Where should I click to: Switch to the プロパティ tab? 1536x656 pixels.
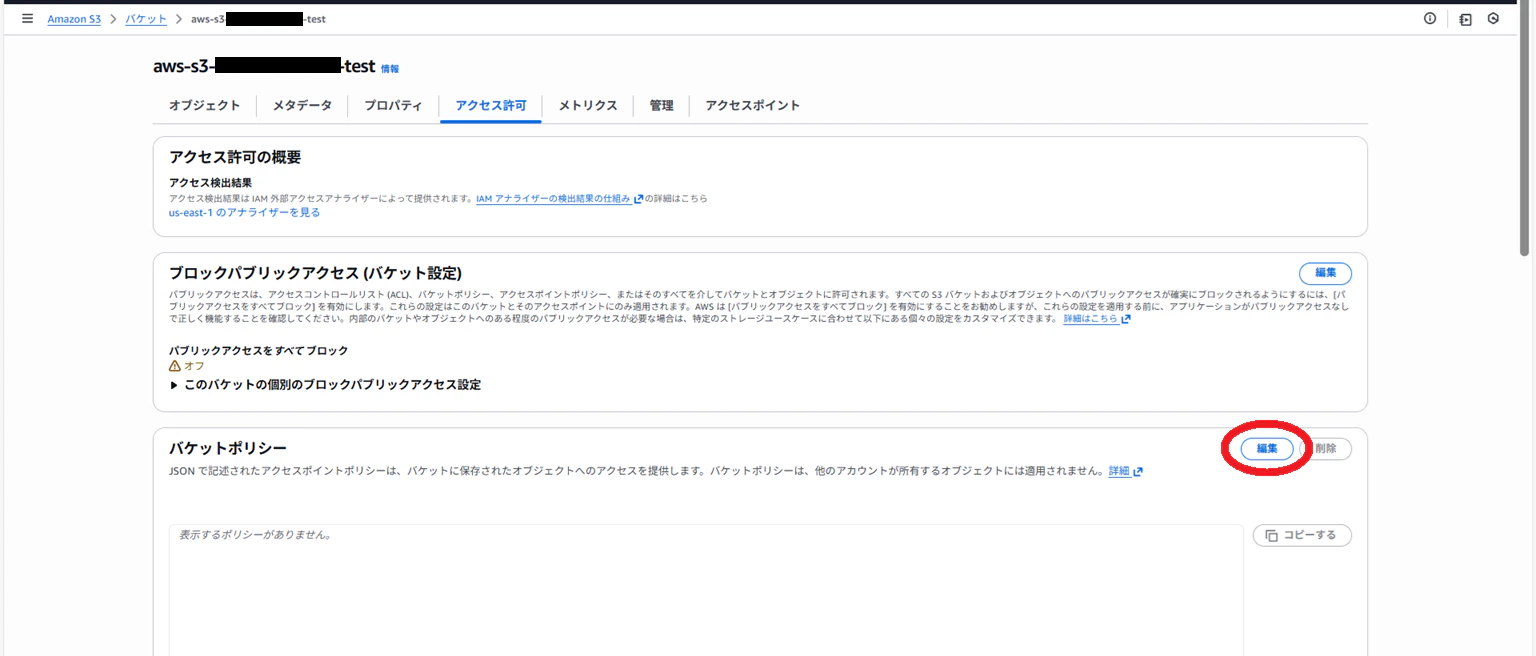click(x=393, y=105)
